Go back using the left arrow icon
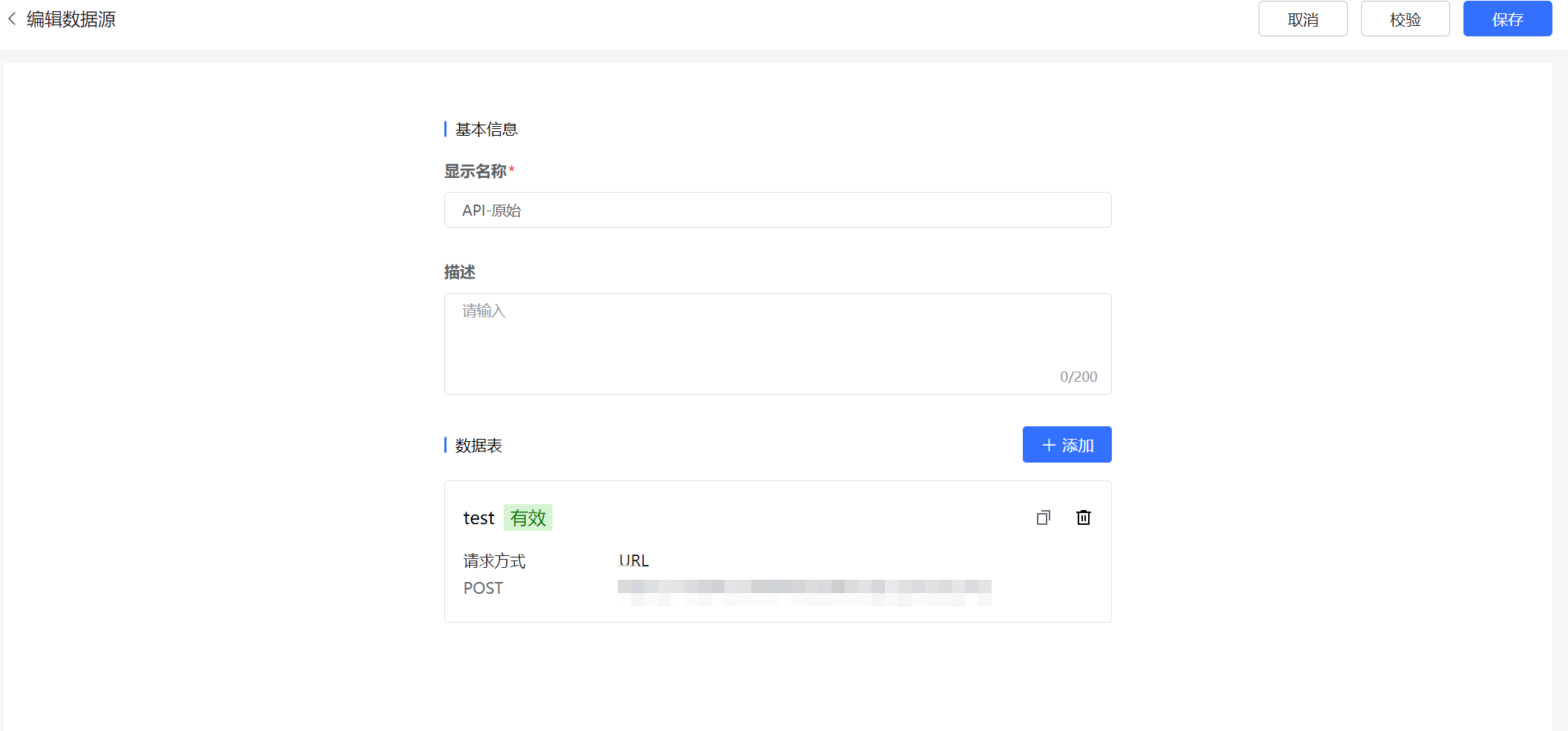 [12, 19]
